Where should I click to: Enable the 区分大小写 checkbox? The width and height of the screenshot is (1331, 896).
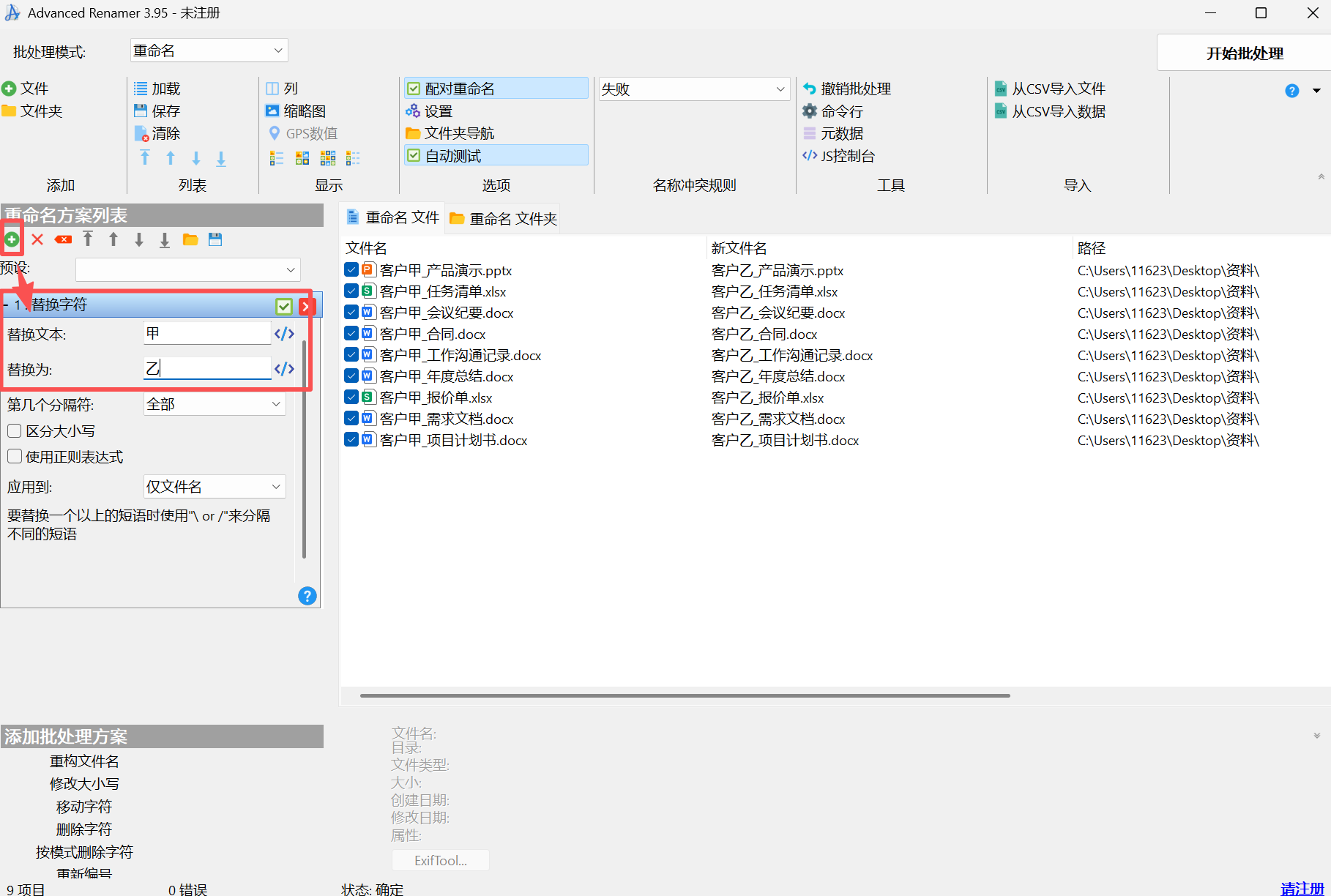[x=15, y=431]
